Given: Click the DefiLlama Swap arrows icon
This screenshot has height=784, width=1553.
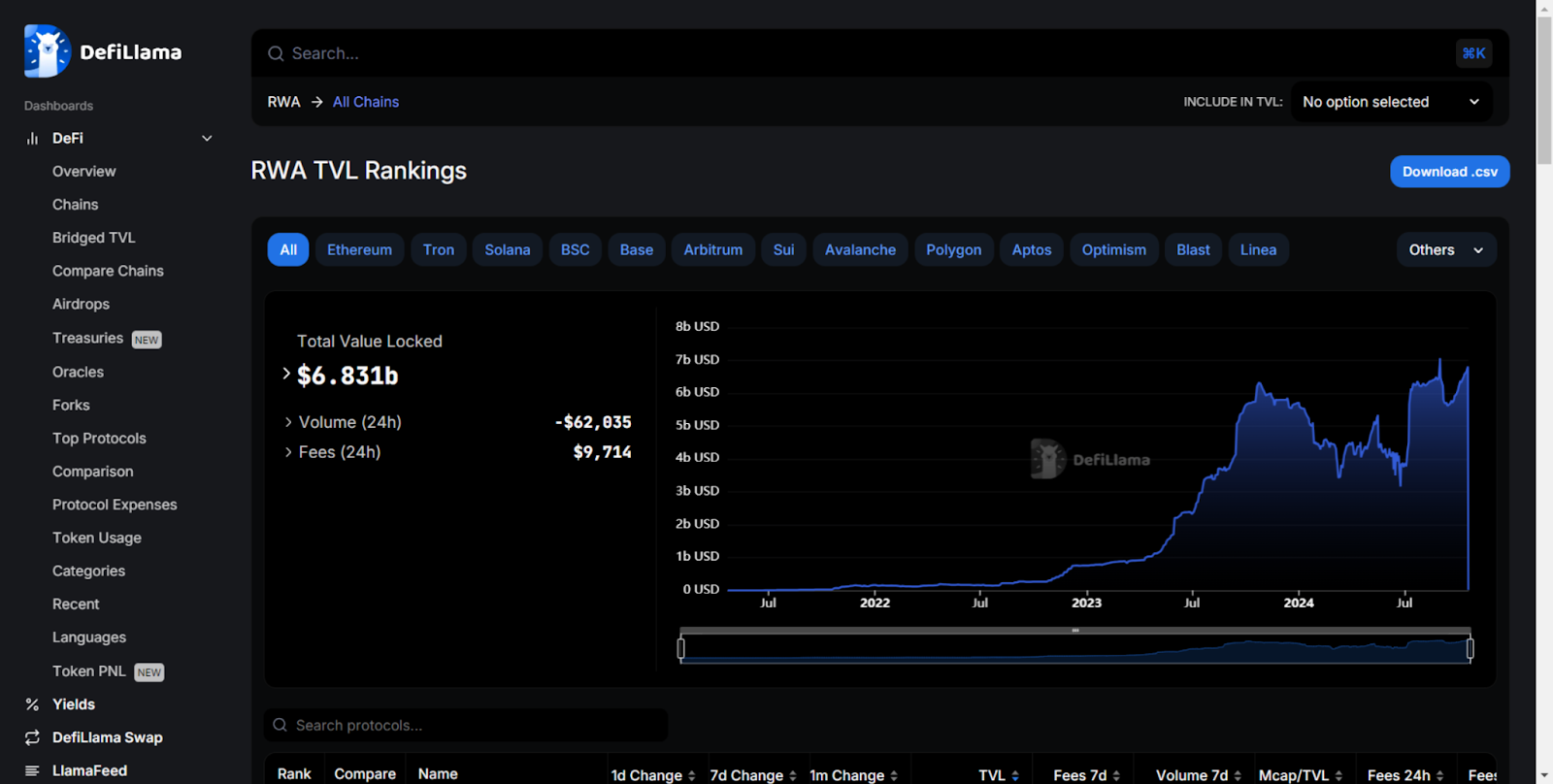Looking at the screenshot, I should [32, 737].
